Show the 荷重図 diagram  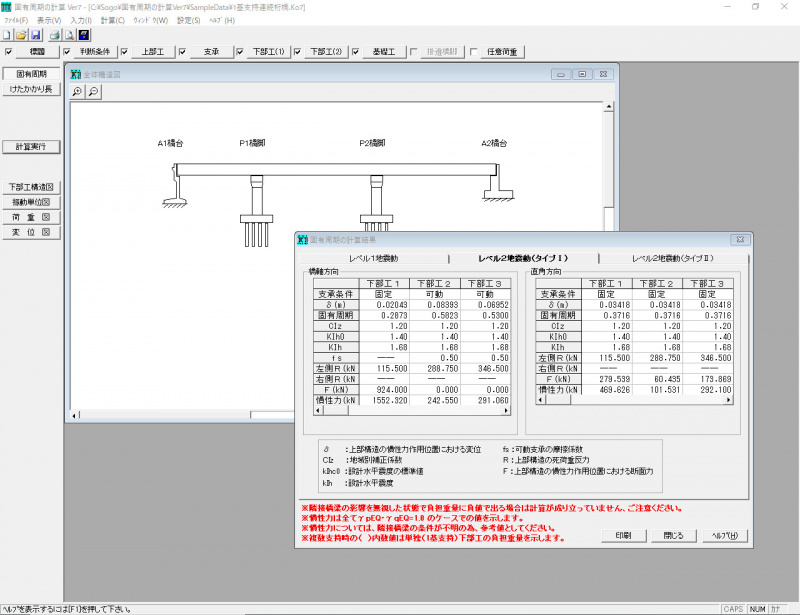[31, 217]
